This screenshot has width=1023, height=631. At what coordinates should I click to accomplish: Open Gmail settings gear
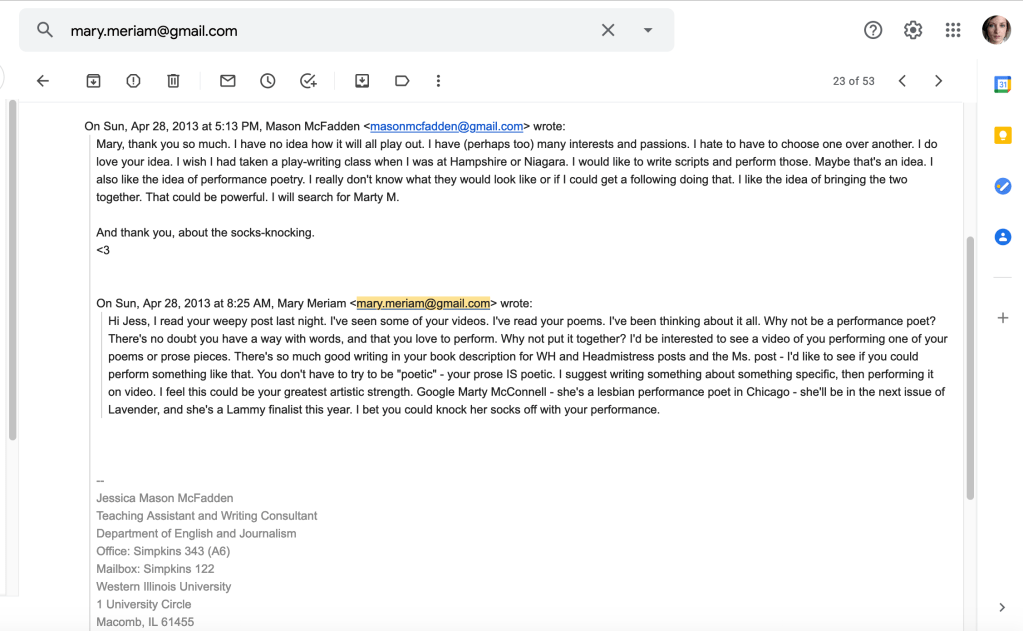coord(913,30)
